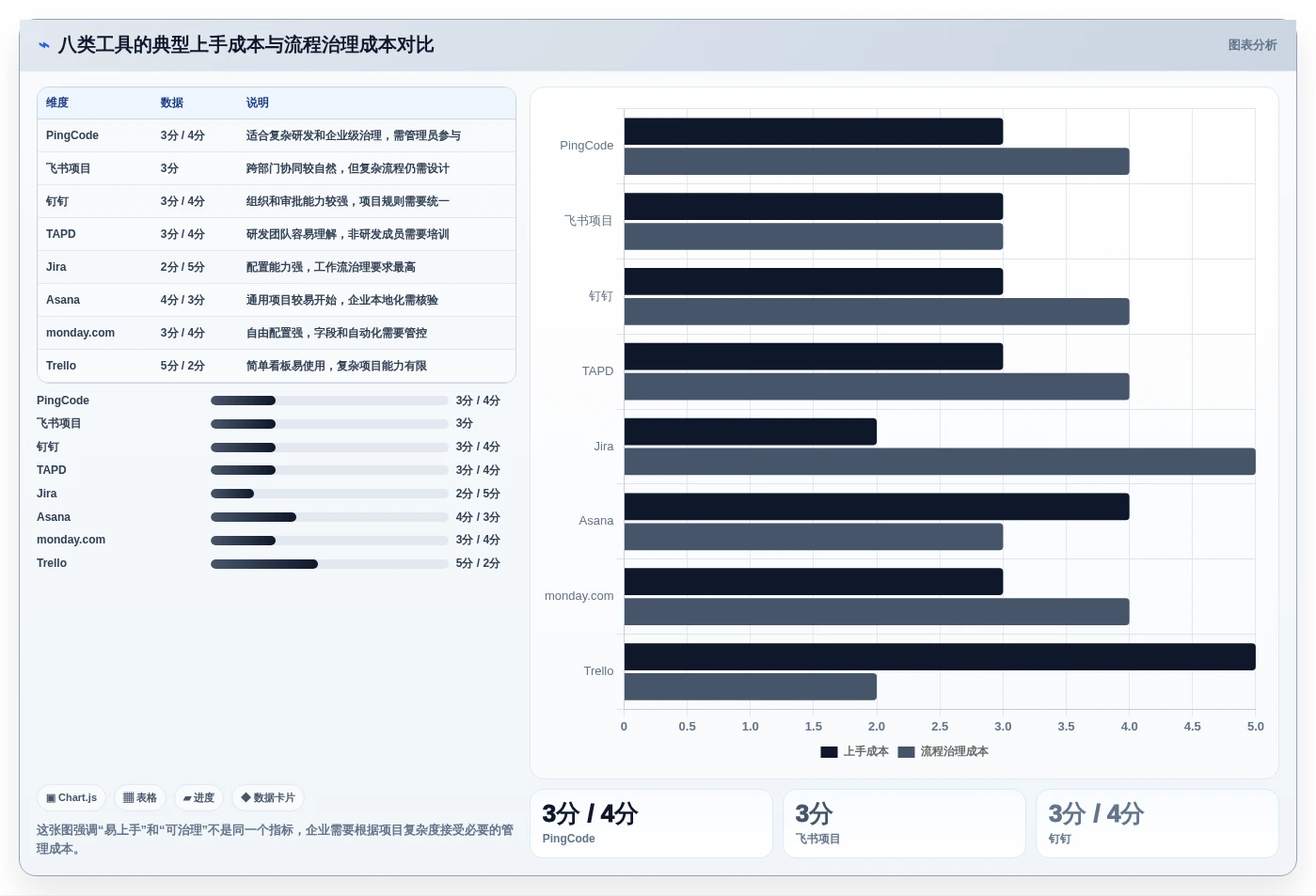
Task: Click the Asana 流程治理成本 chart bar
Action: pyautogui.click(x=814, y=537)
